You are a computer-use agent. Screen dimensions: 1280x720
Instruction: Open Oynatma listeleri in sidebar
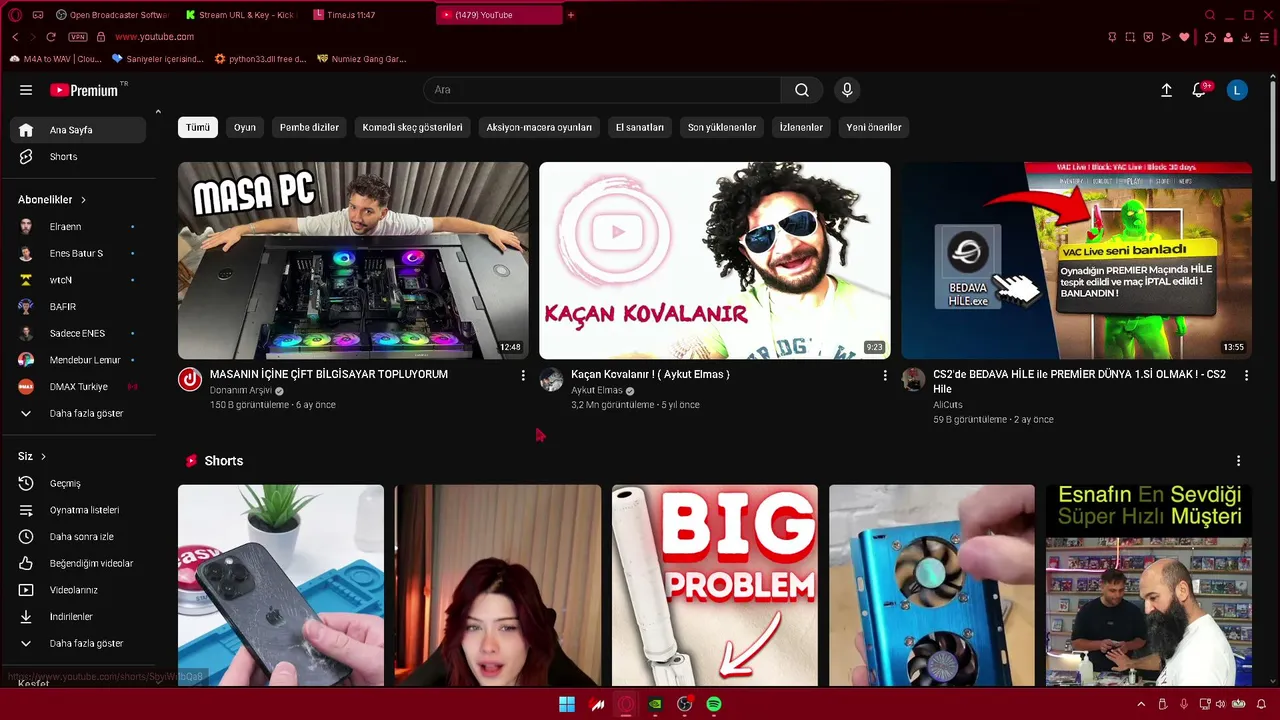click(x=78, y=510)
